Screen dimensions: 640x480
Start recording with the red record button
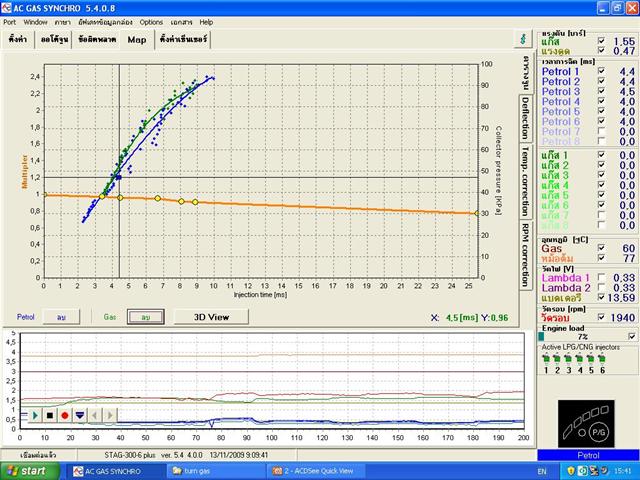(65, 414)
